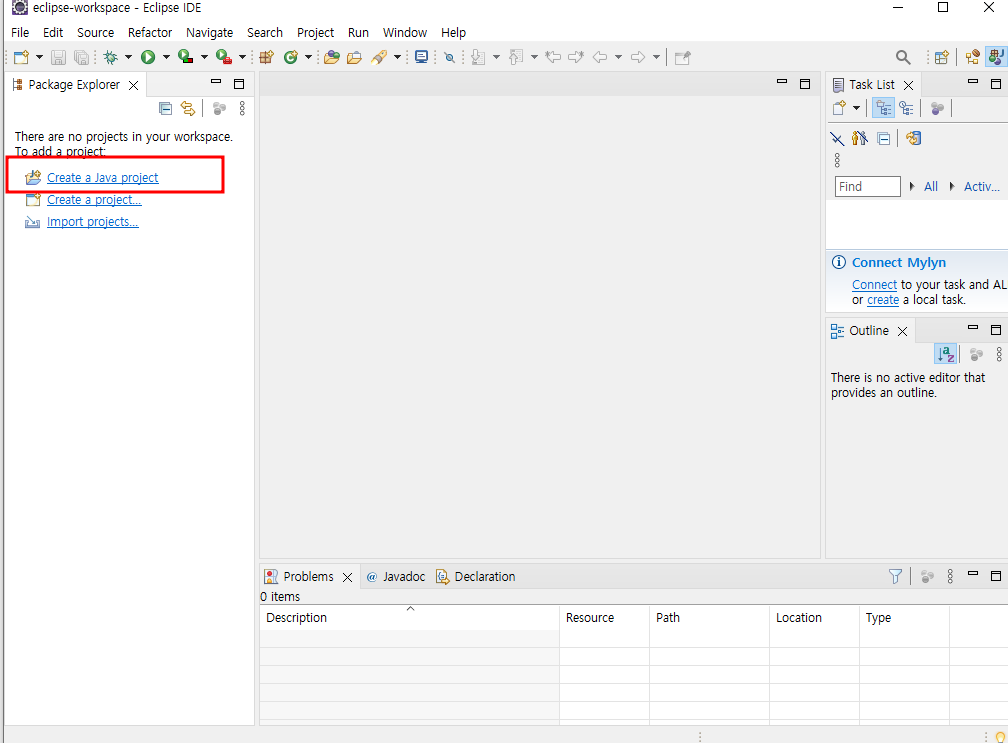Click the Activ... activate task link
Screen dimensions: 1008x743
coord(982,186)
